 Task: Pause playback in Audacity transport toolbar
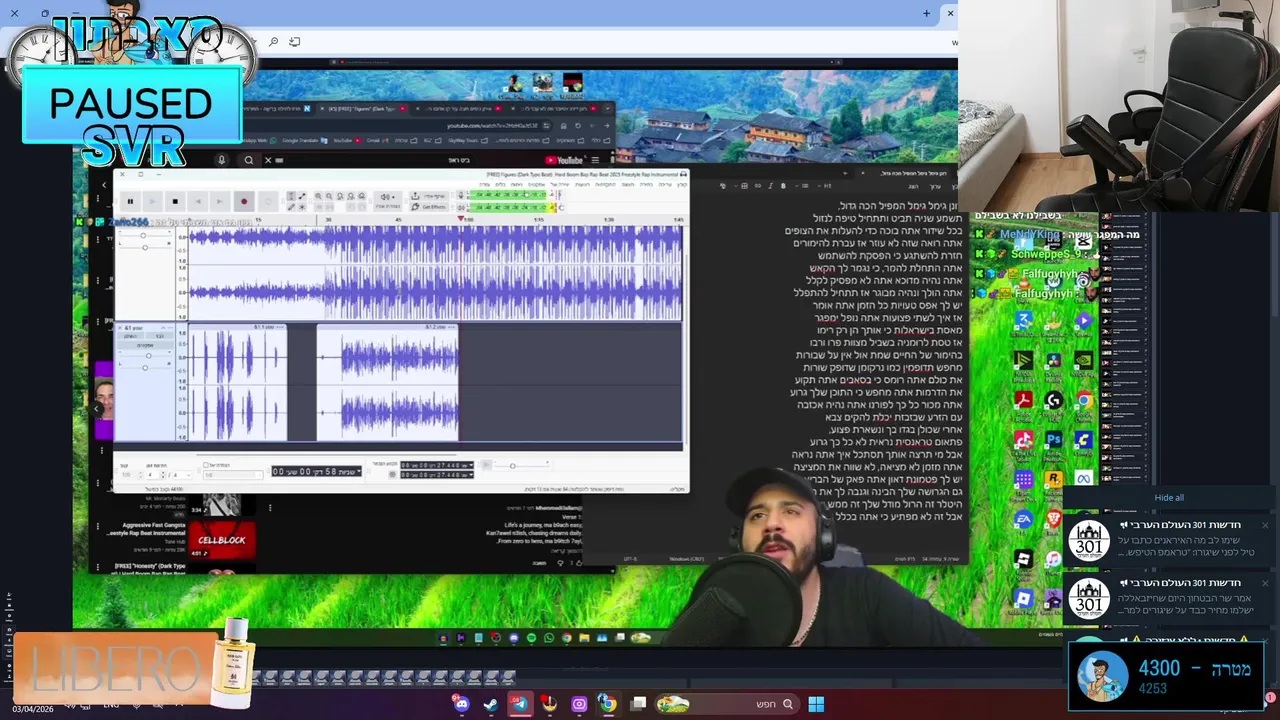[x=130, y=201]
